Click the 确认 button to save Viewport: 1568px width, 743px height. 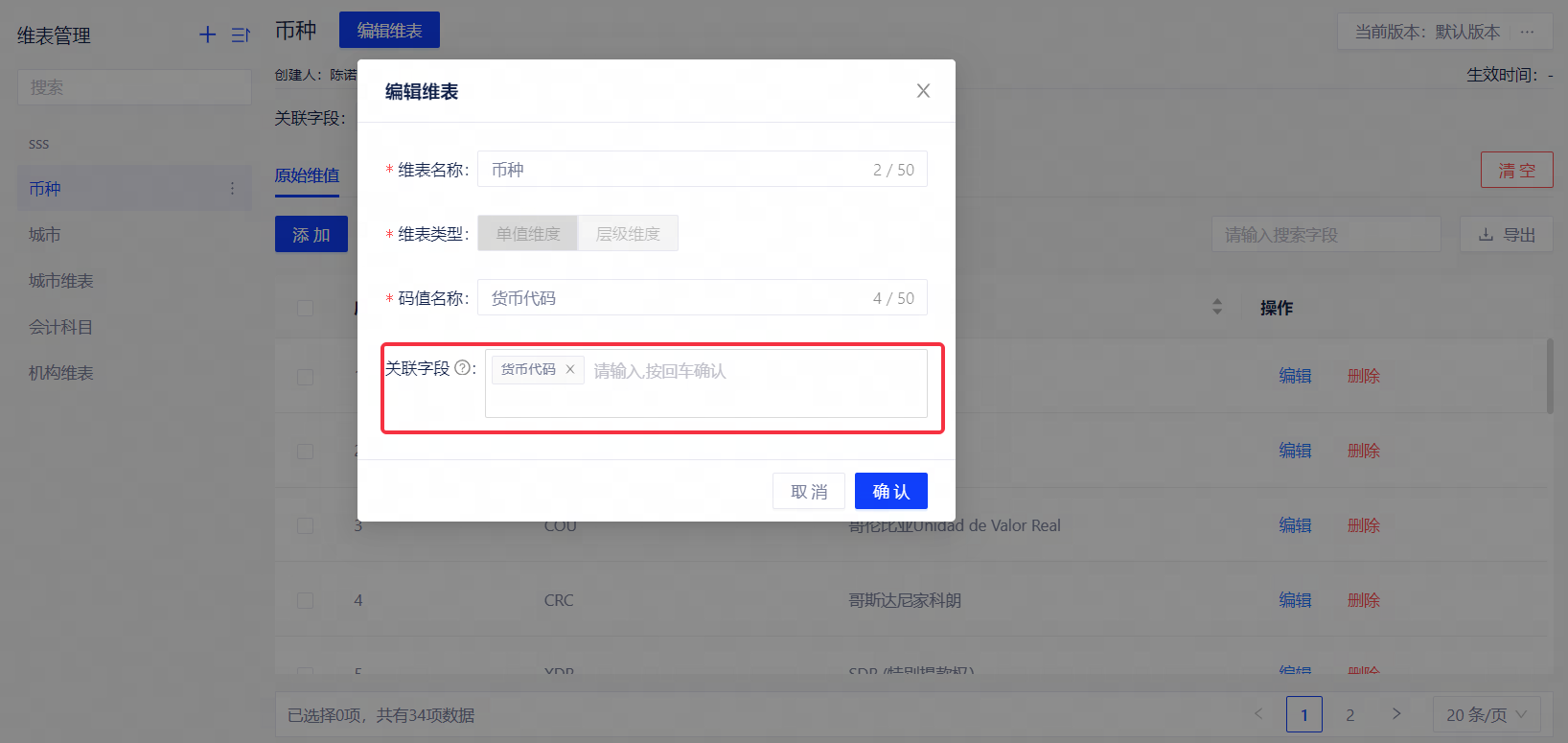pos(890,492)
